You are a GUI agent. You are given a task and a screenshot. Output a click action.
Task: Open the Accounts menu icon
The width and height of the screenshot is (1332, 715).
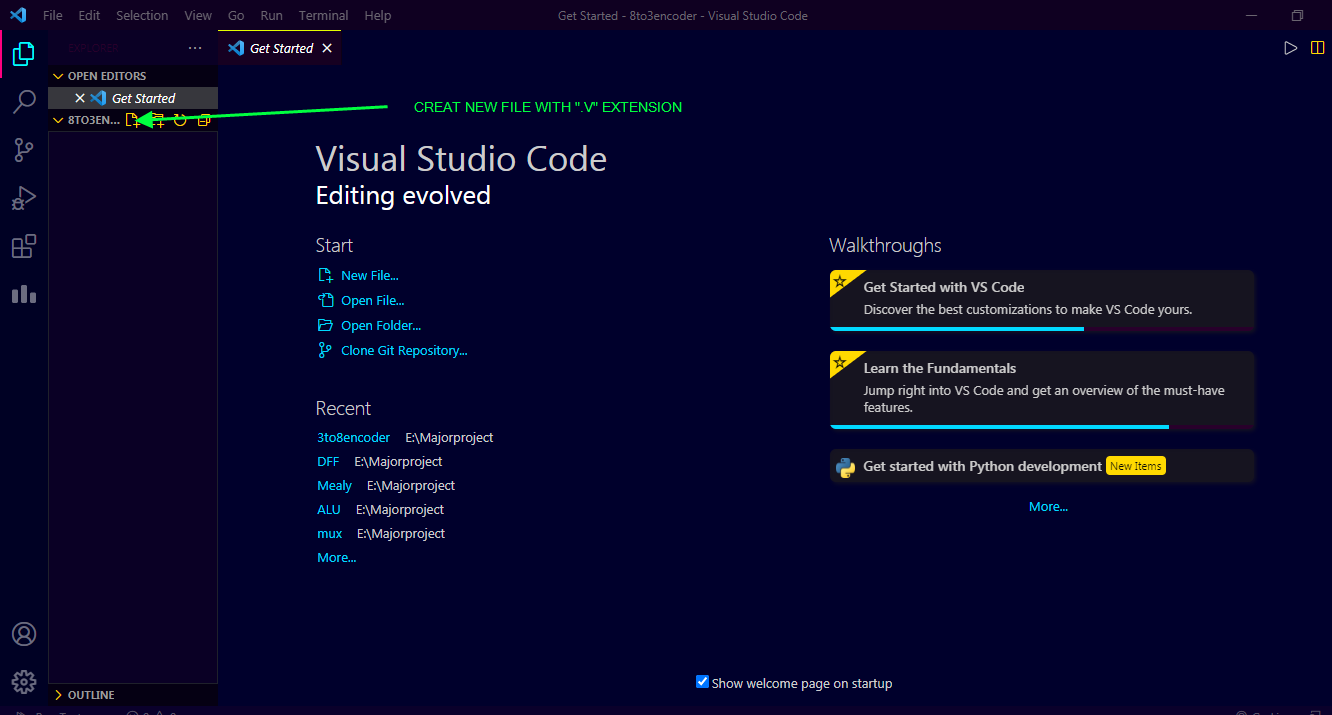pyautogui.click(x=24, y=635)
